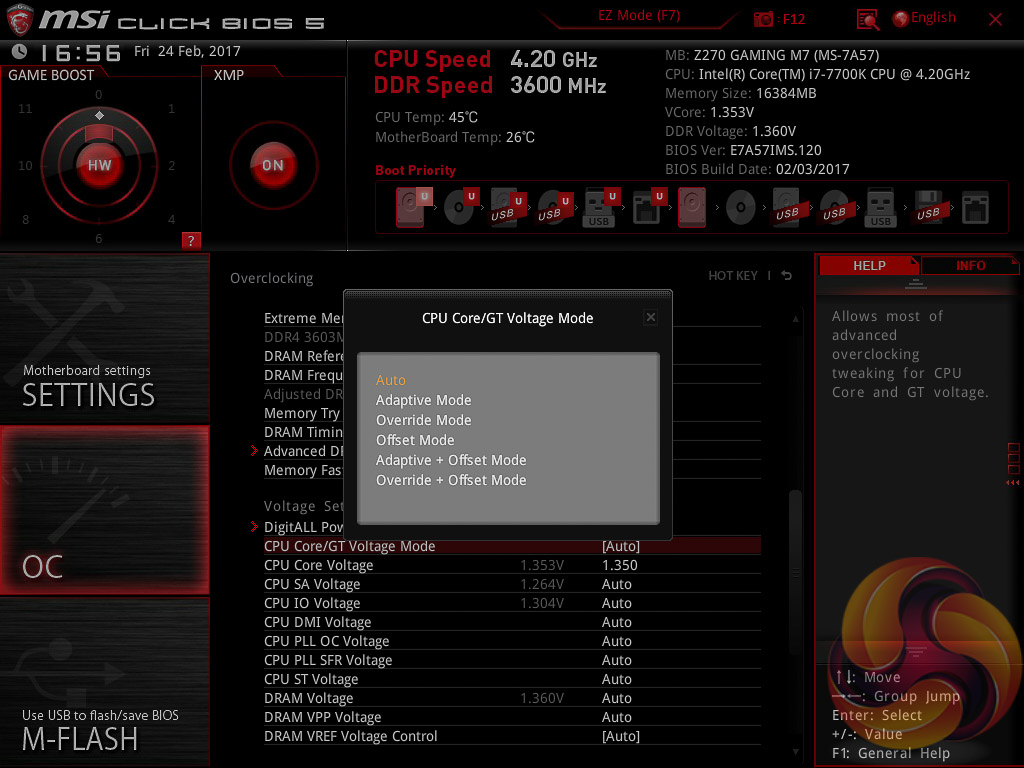Click the back arrow beside HOT KEY
The height and width of the screenshot is (768, 1024).
point(787,276)
